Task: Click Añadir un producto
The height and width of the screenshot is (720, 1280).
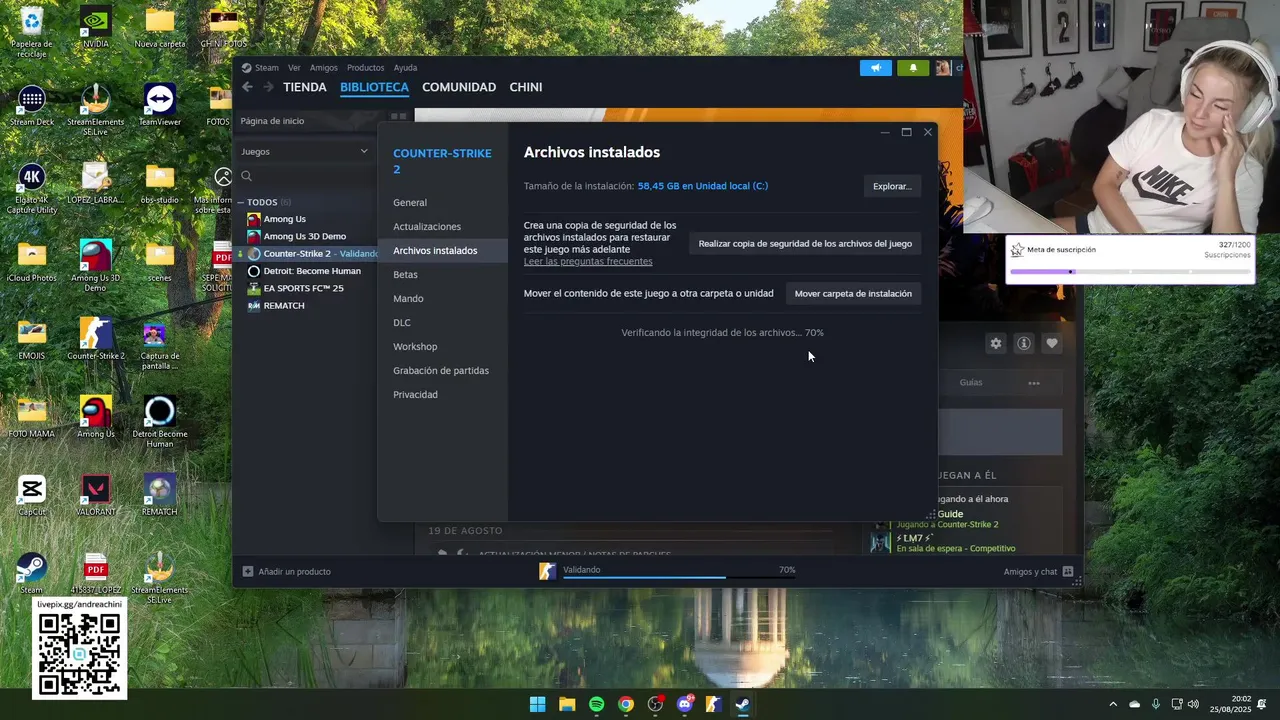Action: click(x=294, y=572)
